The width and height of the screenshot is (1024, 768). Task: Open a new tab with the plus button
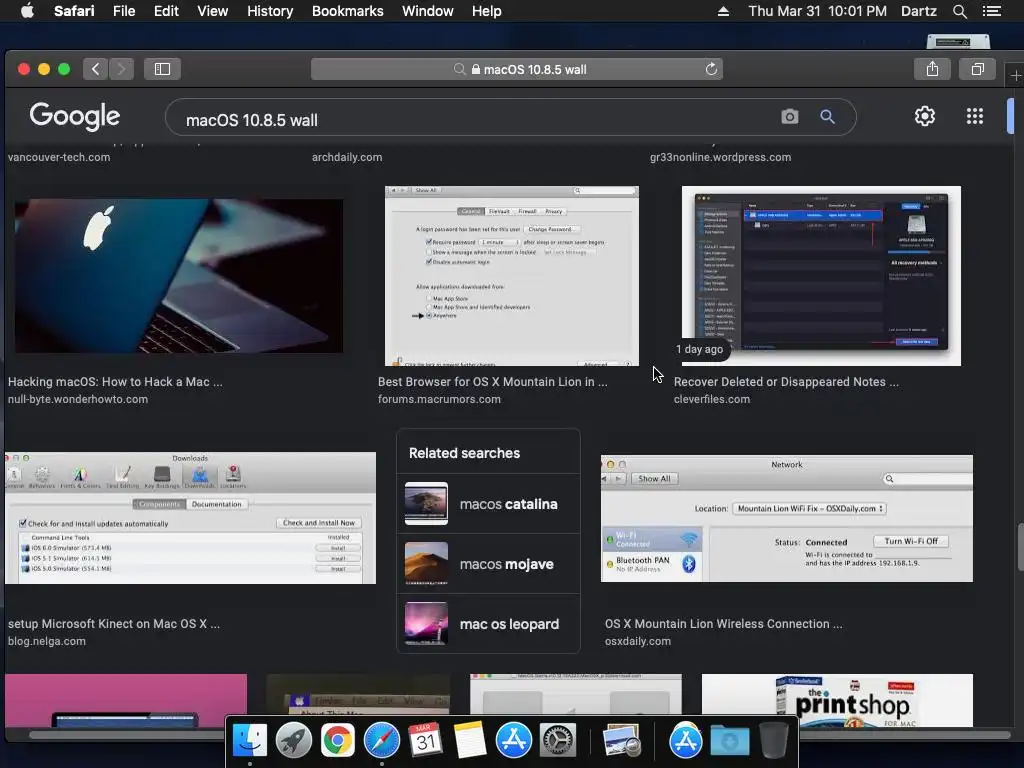(x=1015, y=76)
